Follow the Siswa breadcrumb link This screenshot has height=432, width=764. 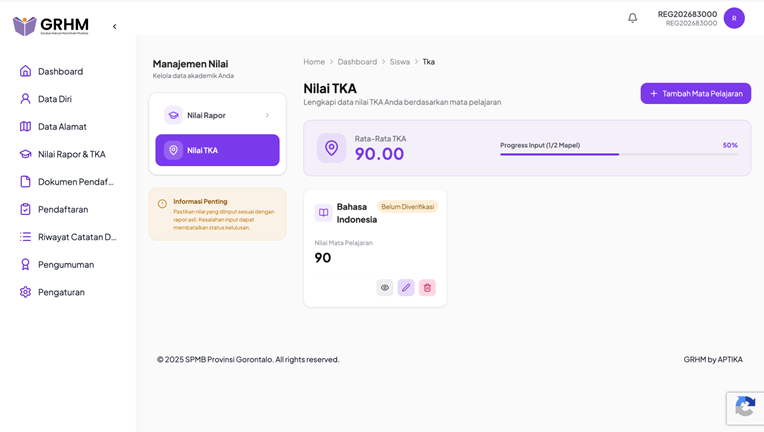[400, 62]
